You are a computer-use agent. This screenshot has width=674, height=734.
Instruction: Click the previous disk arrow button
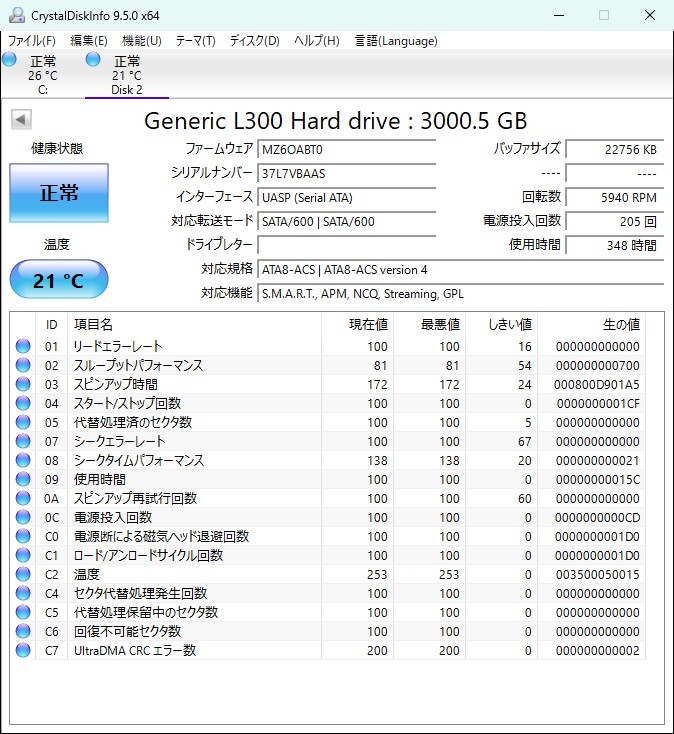pos(21,119)
